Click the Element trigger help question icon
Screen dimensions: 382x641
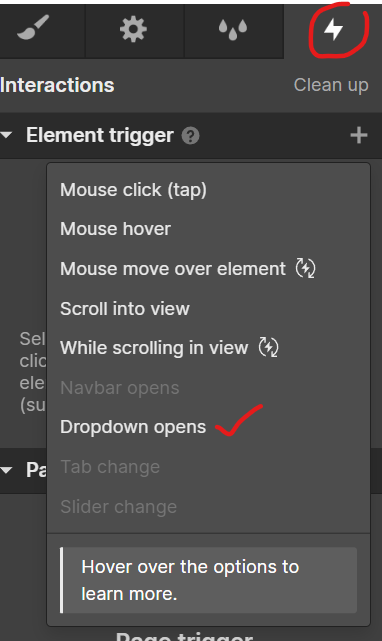click(x=190, y=136)
